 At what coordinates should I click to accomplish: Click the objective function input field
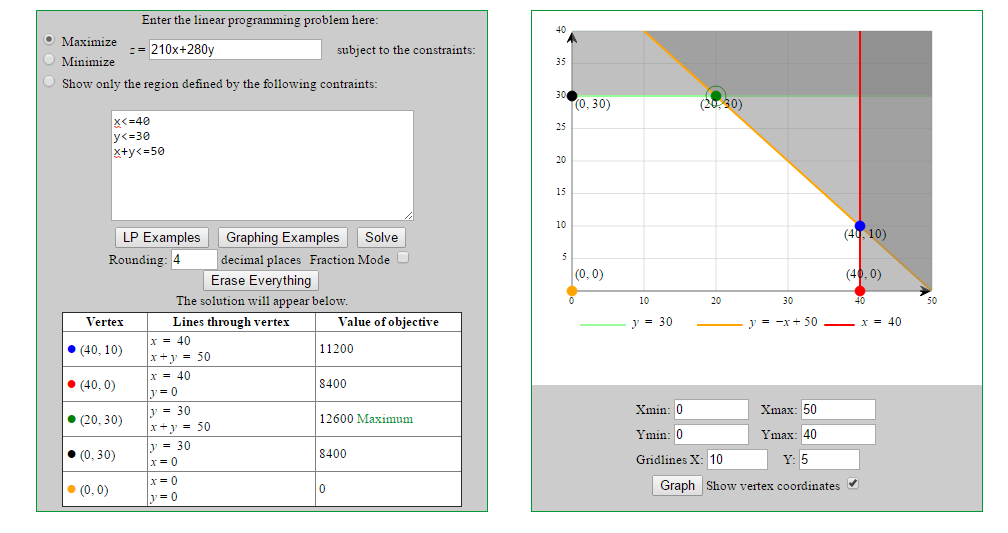(235, 50)
